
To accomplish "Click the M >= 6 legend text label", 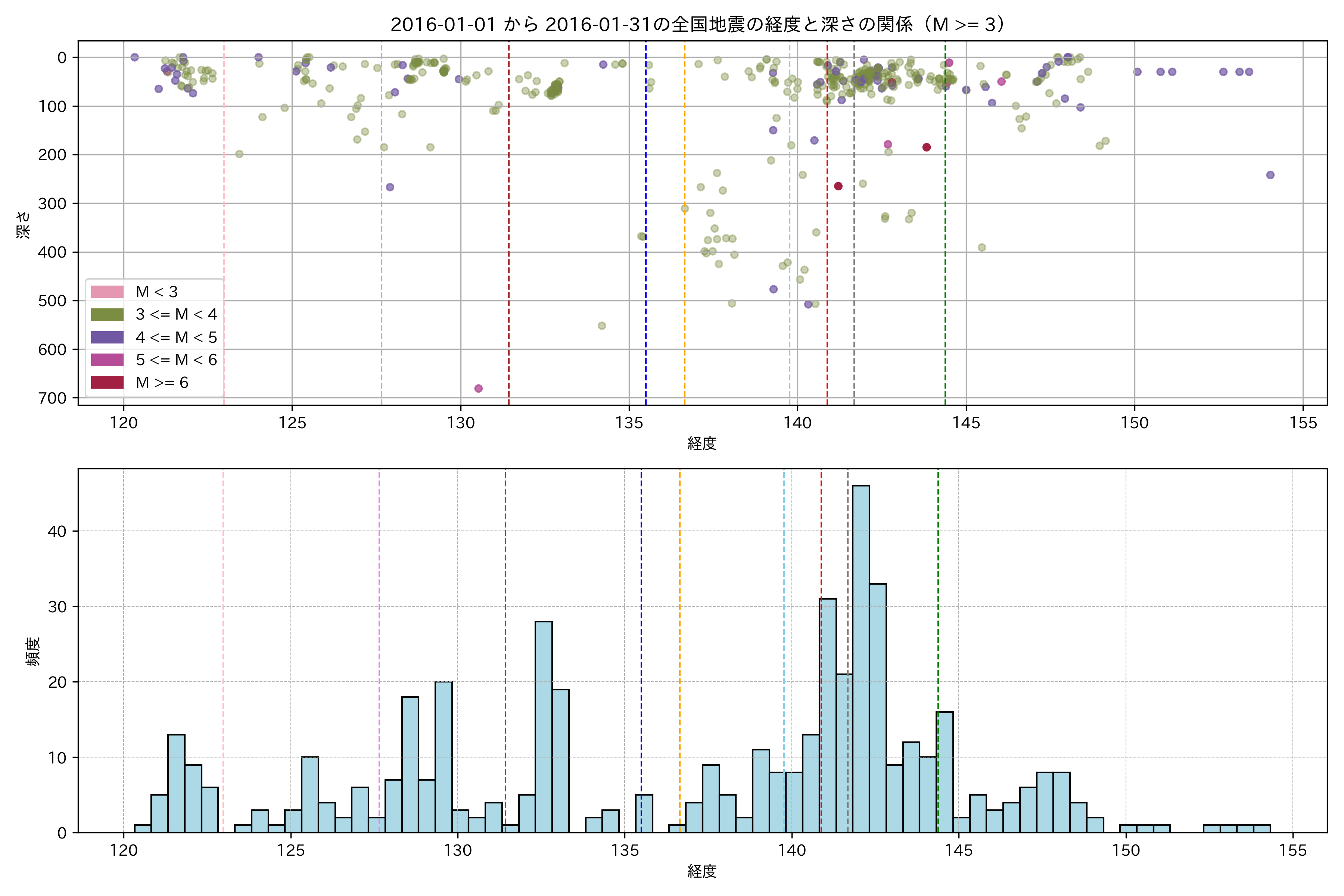I will pyautogui.click(x=162, y=383).
